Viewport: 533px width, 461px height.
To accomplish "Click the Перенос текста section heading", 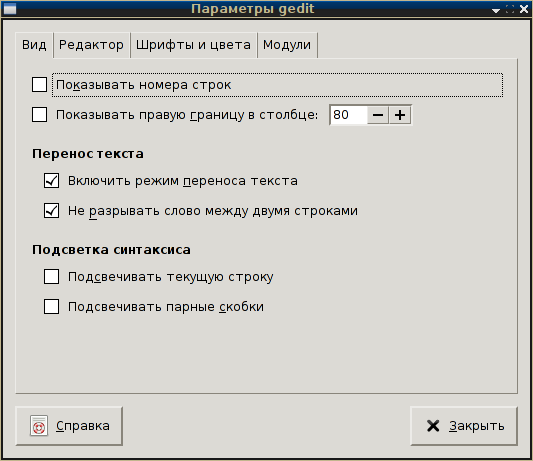I will (x=88, y=154).
